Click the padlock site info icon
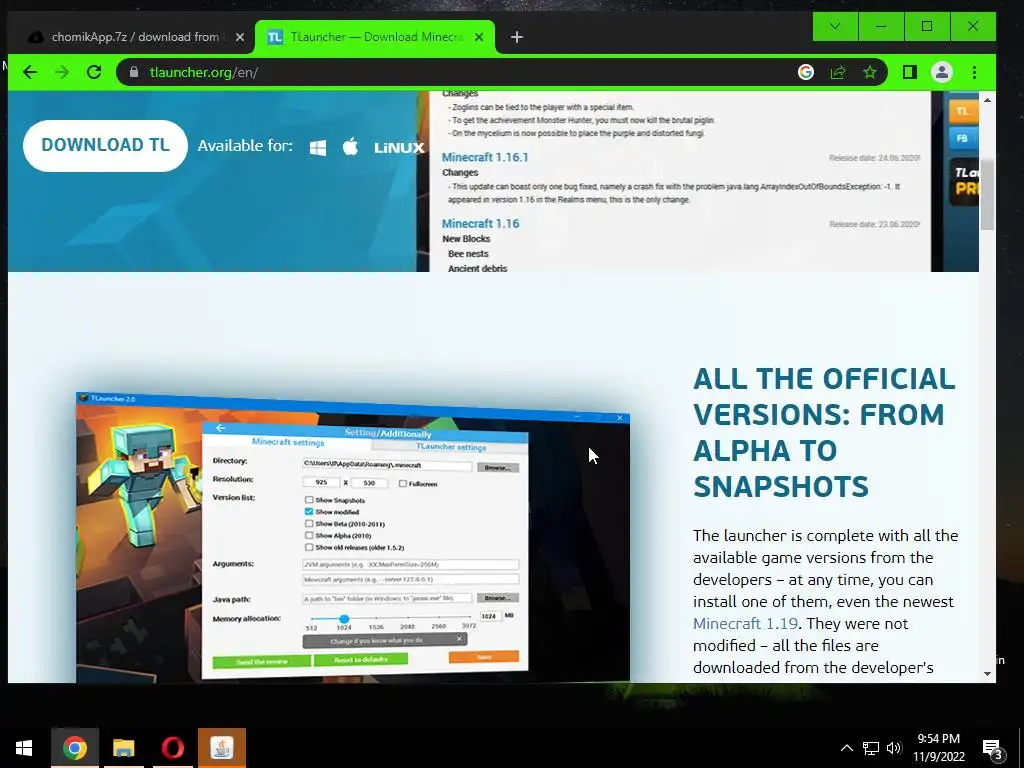The image size is (1024, 768). pos(134,72)
